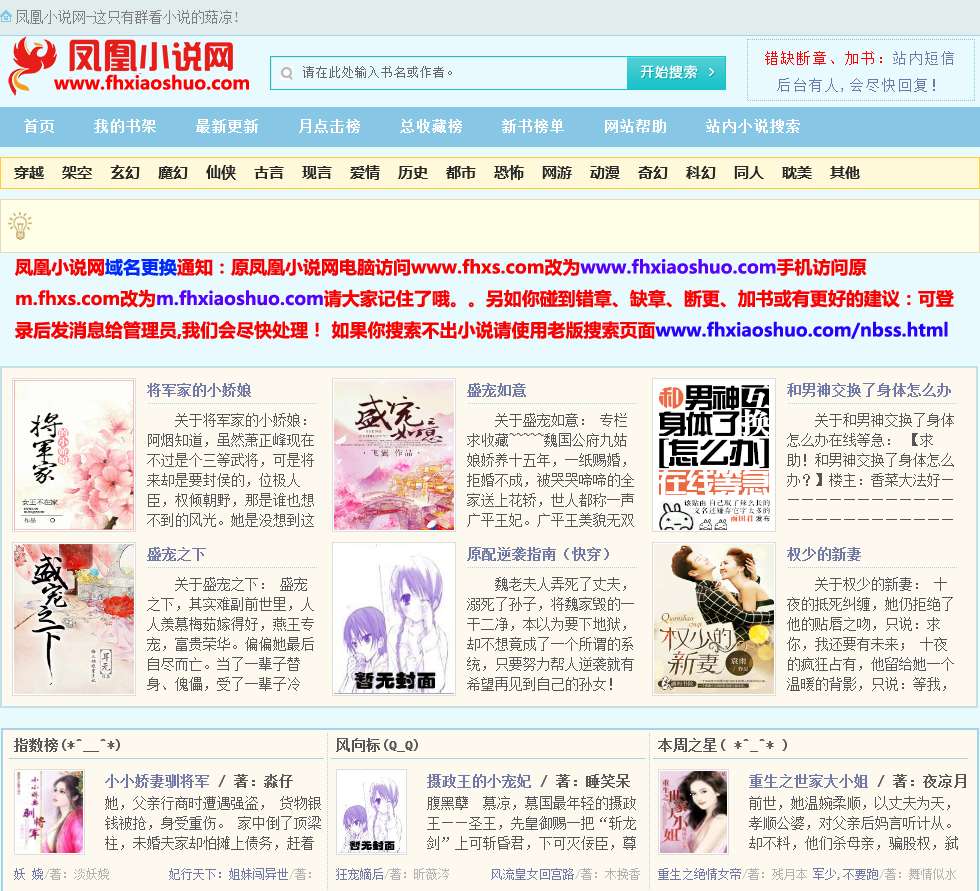Viewport: 980px width, 891px height.
Task: Open the 将军家的小娇娘 cover thumbnail
Action: tap(74, 455)
